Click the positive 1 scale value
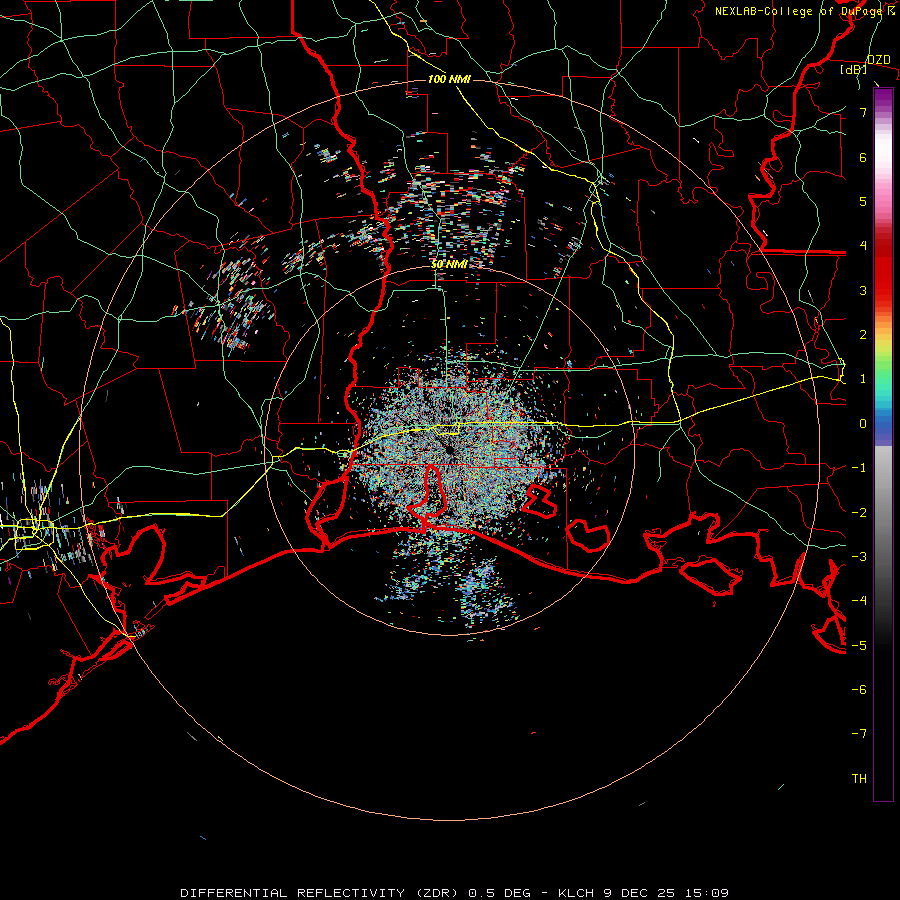 pos(863,379)
